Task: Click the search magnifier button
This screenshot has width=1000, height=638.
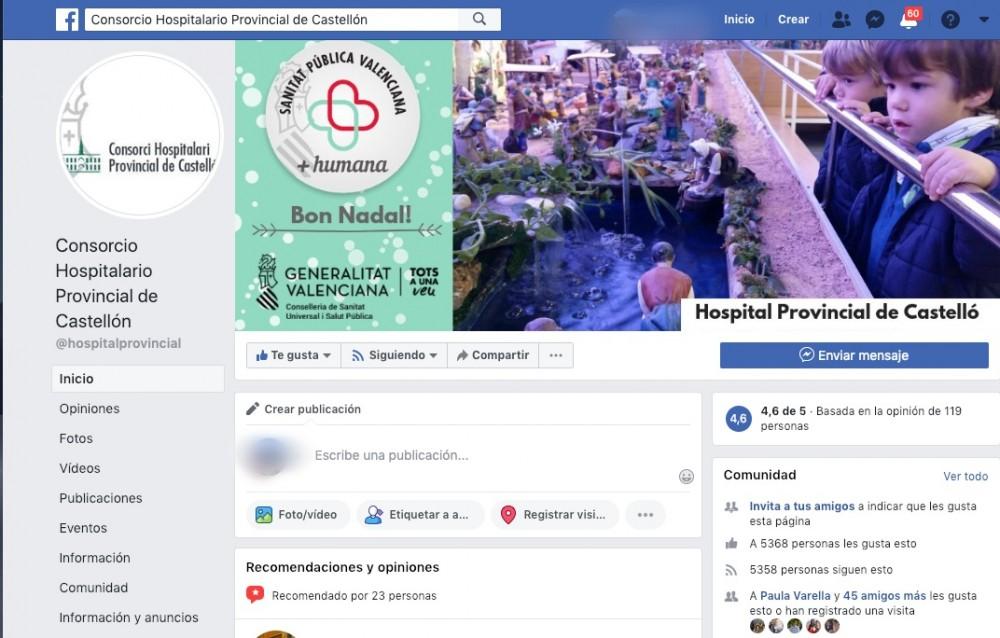Action: coord(480,19)
